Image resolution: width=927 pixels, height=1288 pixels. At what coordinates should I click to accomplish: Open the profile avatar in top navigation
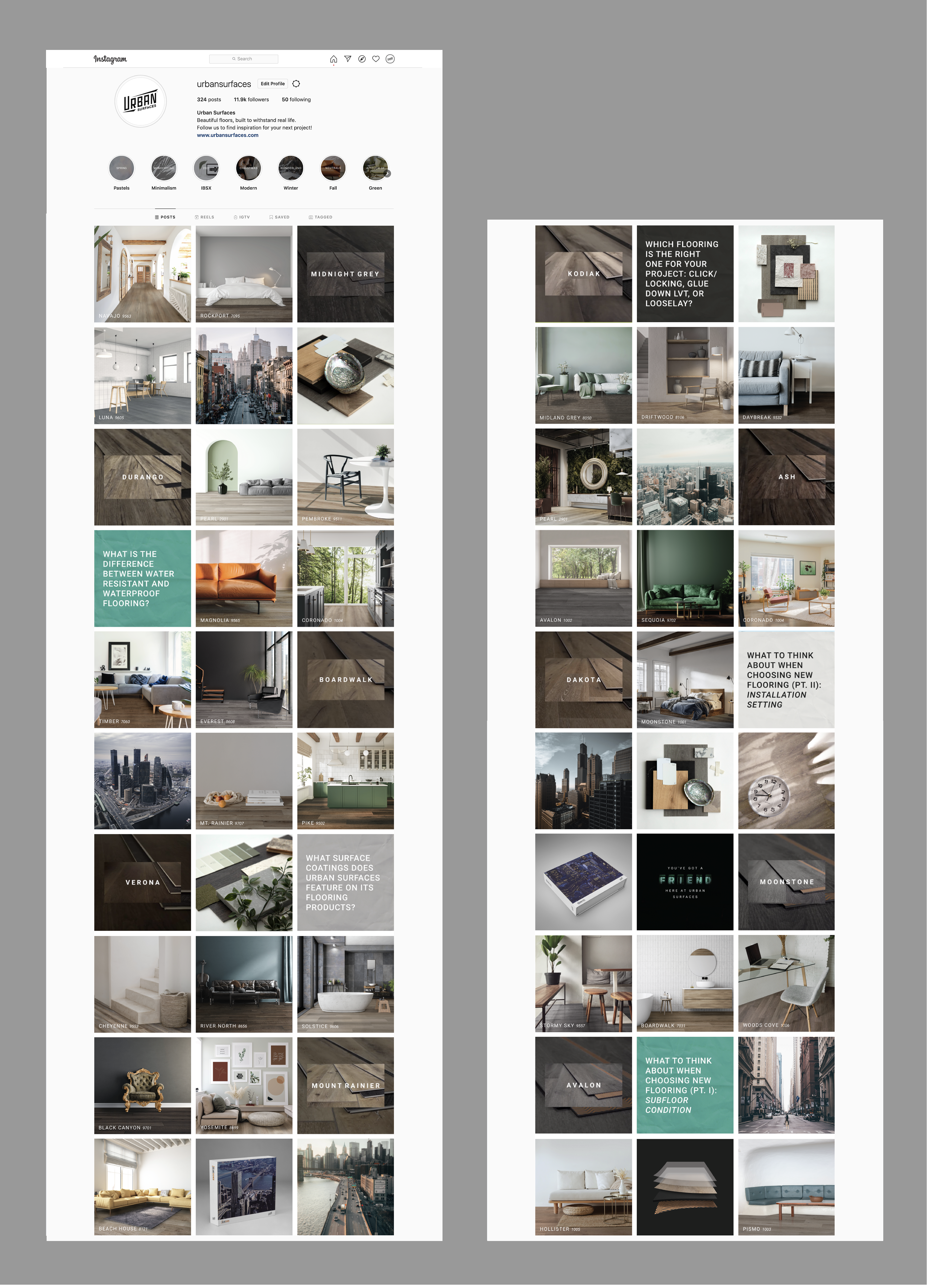coord(390,59)
